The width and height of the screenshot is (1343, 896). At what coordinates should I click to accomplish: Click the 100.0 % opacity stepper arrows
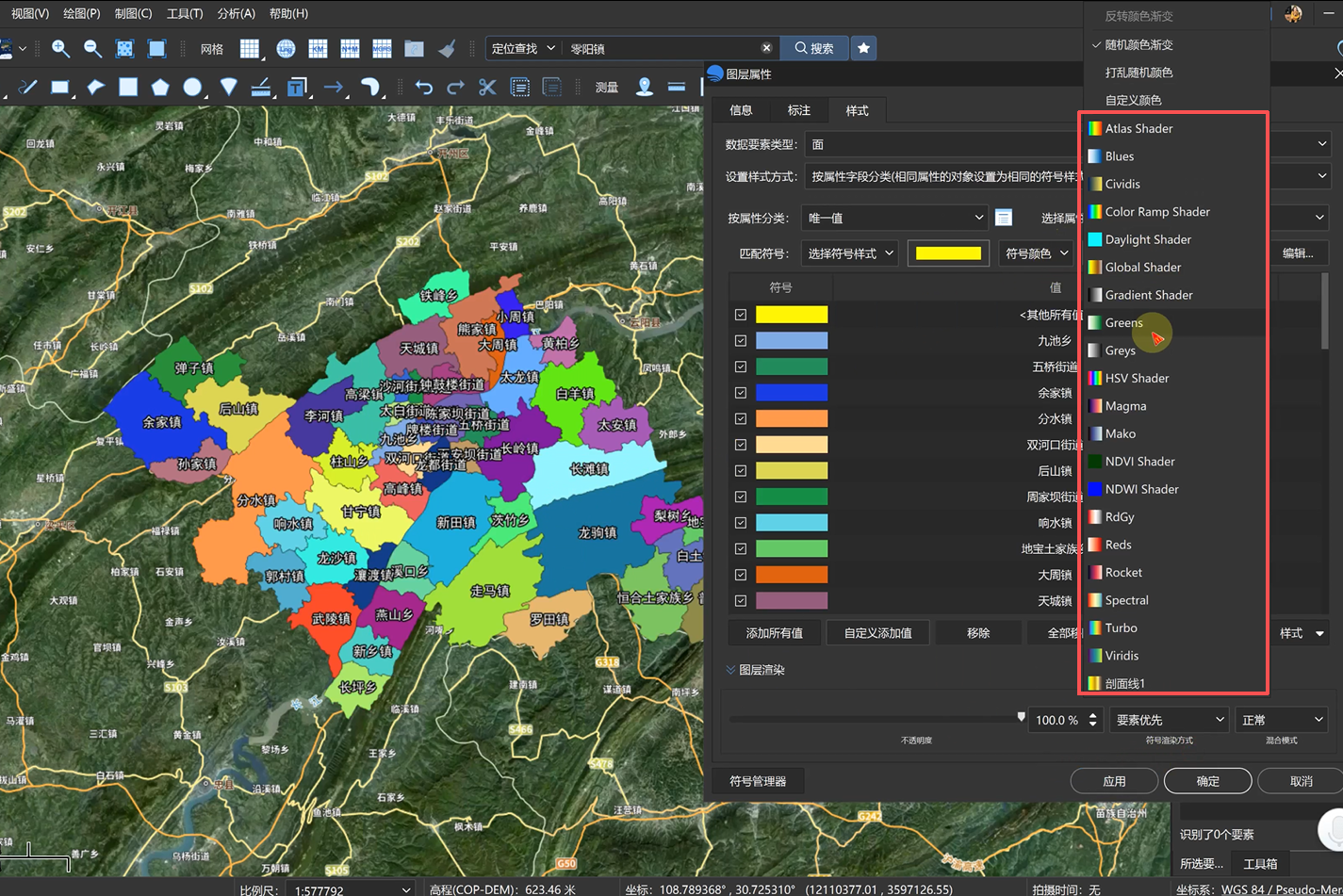1092,720
